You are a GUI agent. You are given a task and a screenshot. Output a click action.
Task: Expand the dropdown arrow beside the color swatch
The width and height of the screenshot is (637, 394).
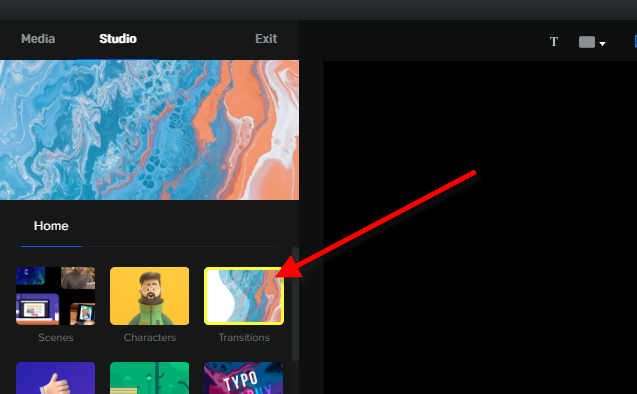coord(602,43)
